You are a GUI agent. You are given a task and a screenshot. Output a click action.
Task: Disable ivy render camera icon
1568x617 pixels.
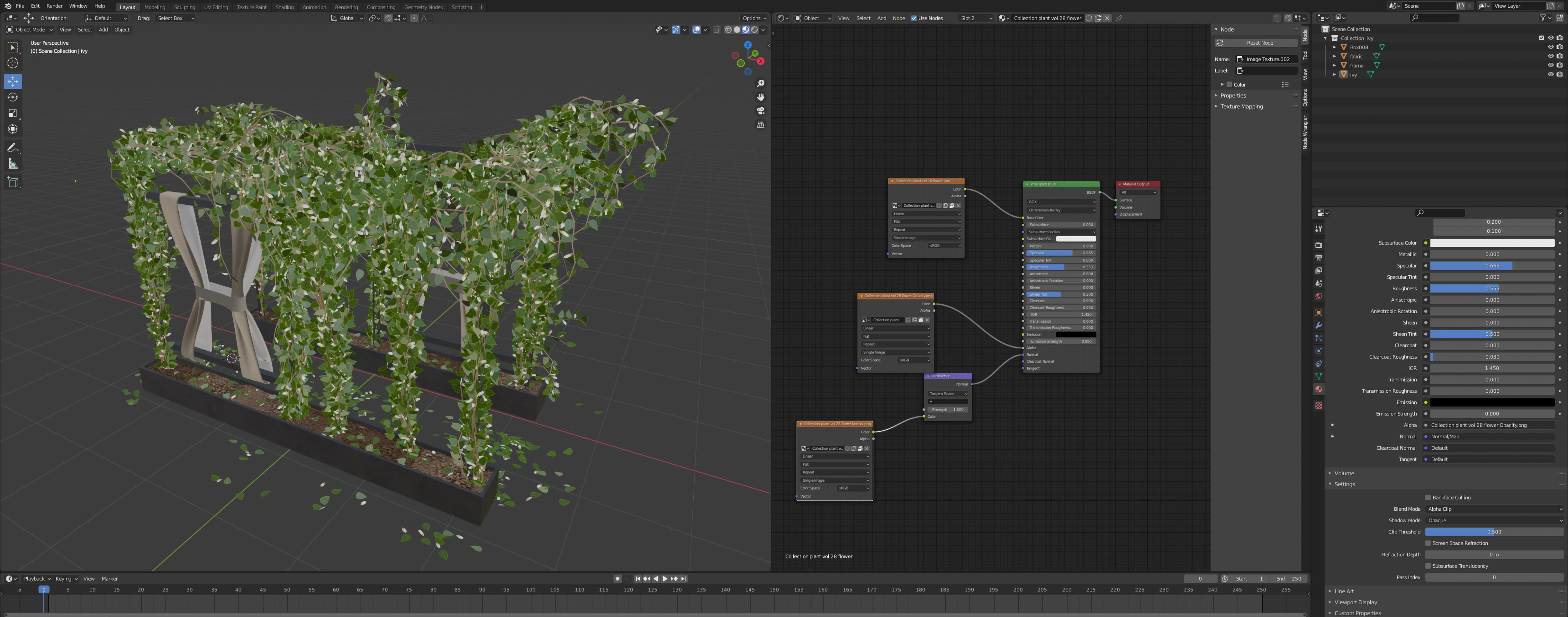click(1559, 74)
